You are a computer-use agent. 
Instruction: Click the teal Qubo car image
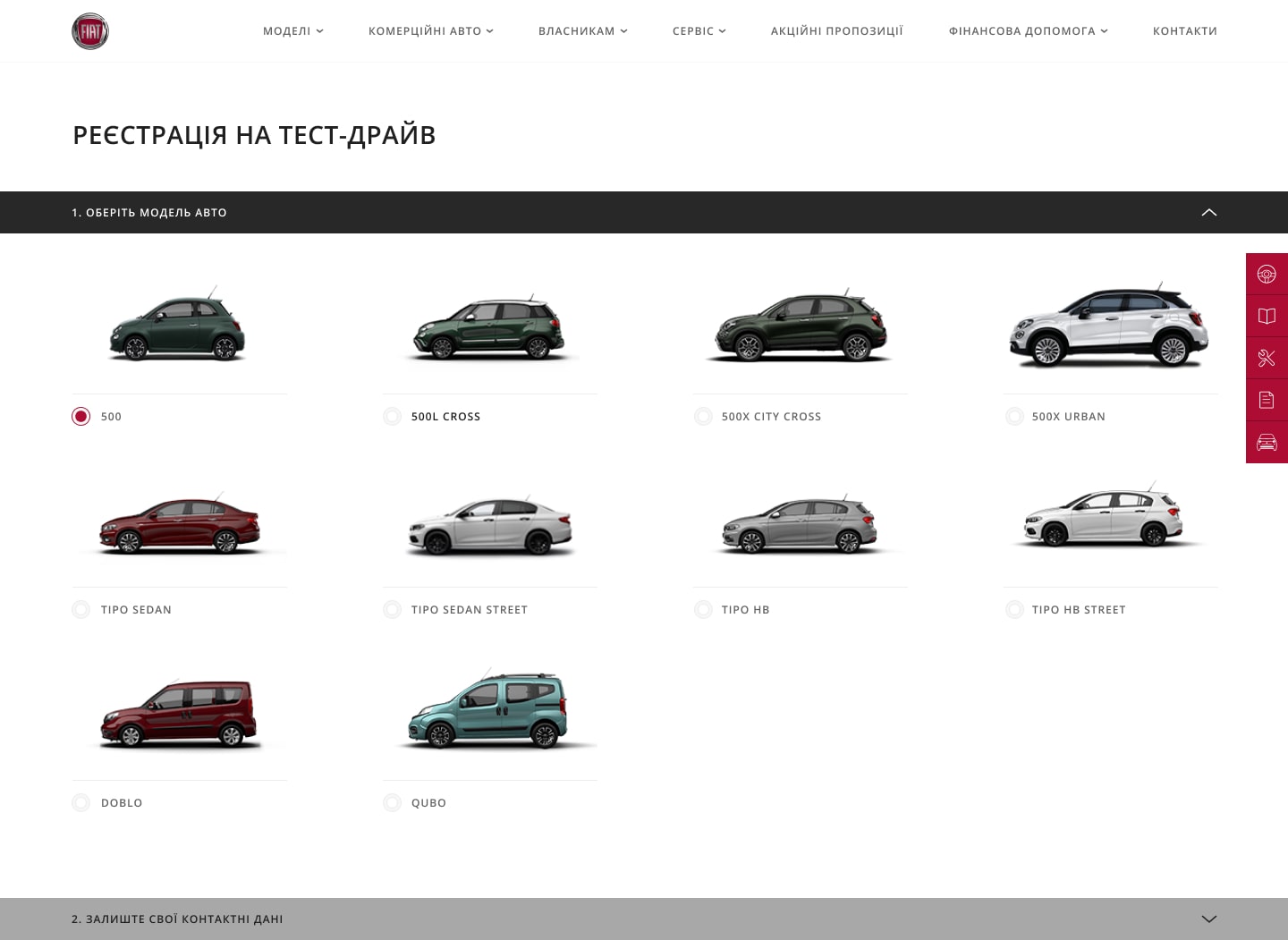(488, 709)
